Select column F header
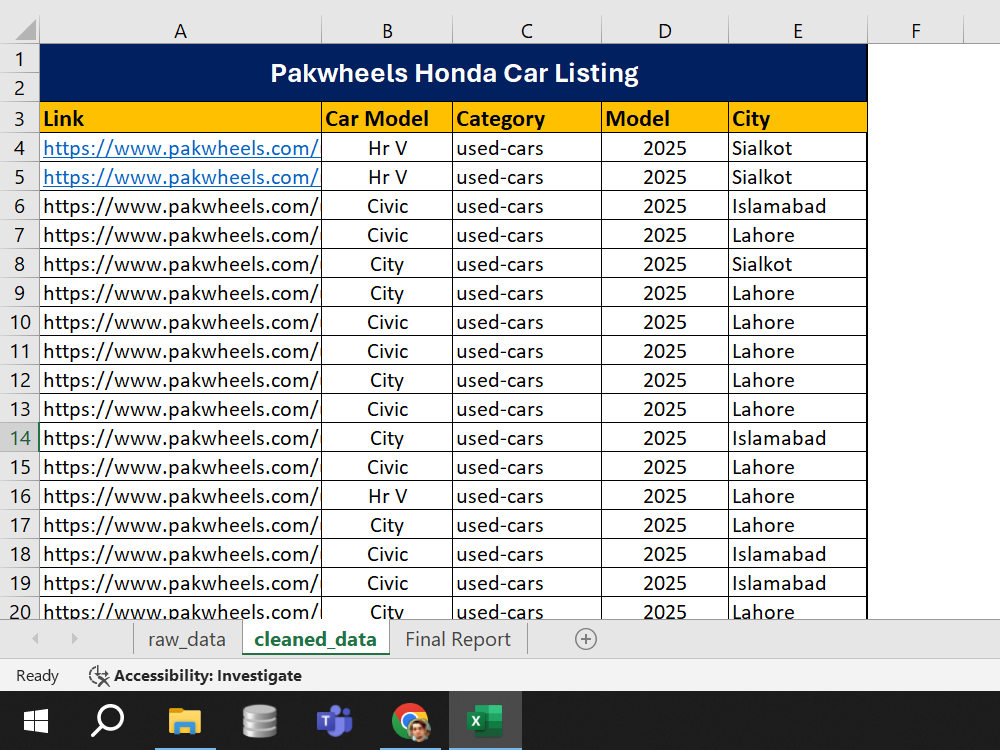The image size is (1000, 750). pos(916,31)
